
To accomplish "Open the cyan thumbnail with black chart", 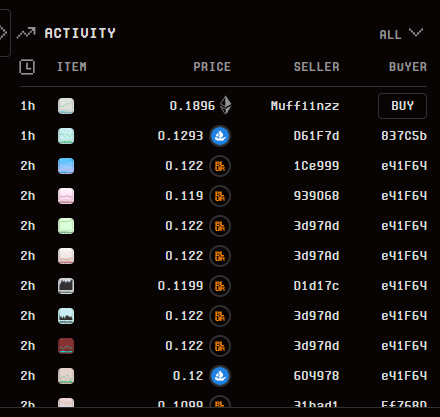I will tap(66, 316).
